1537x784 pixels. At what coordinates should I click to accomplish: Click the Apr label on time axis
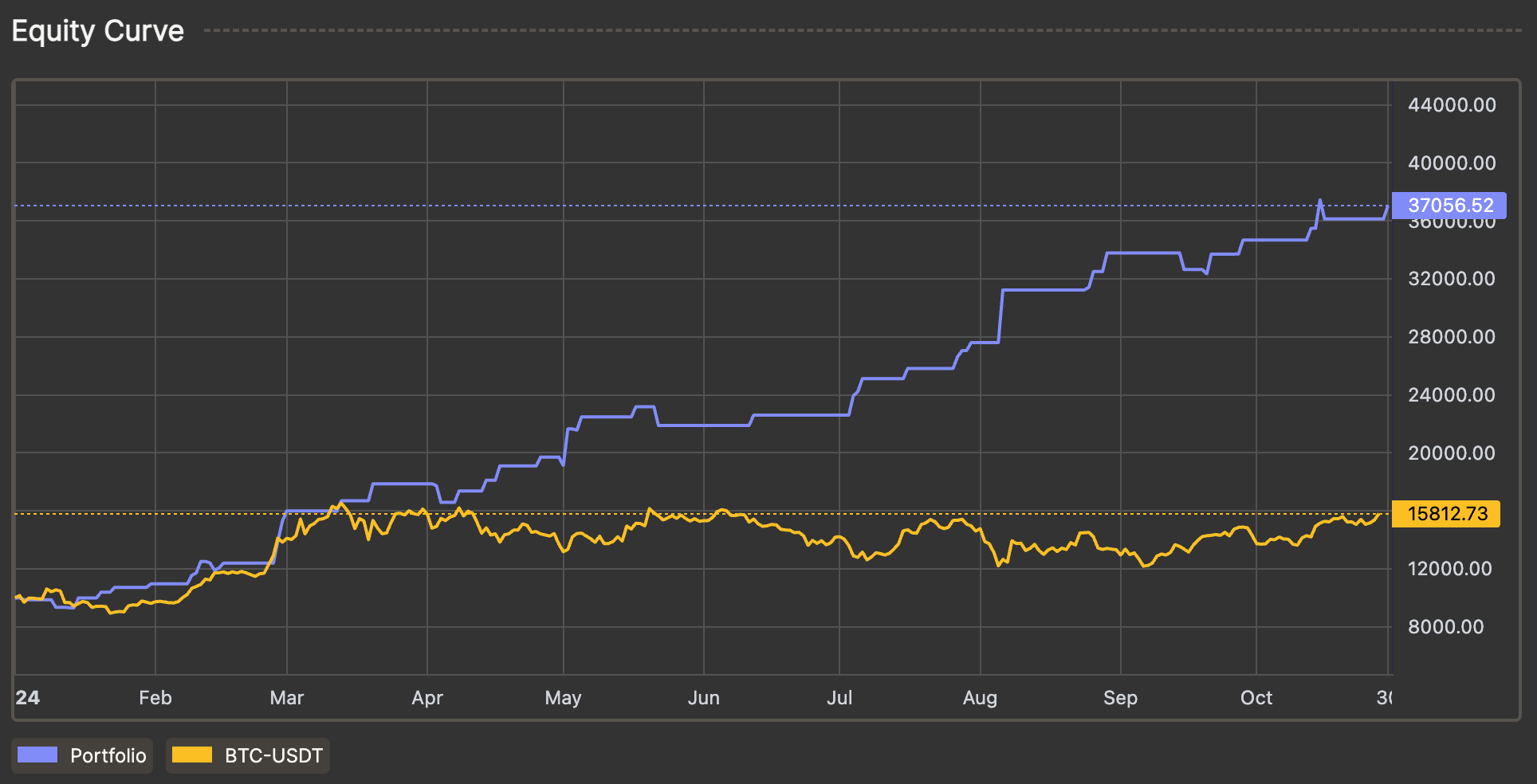[427, 698]
